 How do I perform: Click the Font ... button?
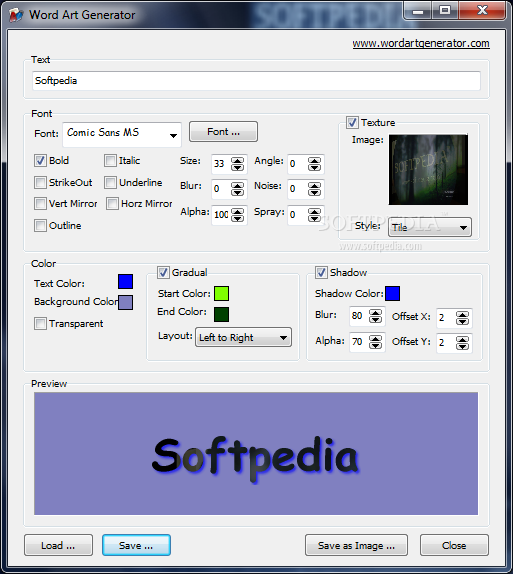223,132
